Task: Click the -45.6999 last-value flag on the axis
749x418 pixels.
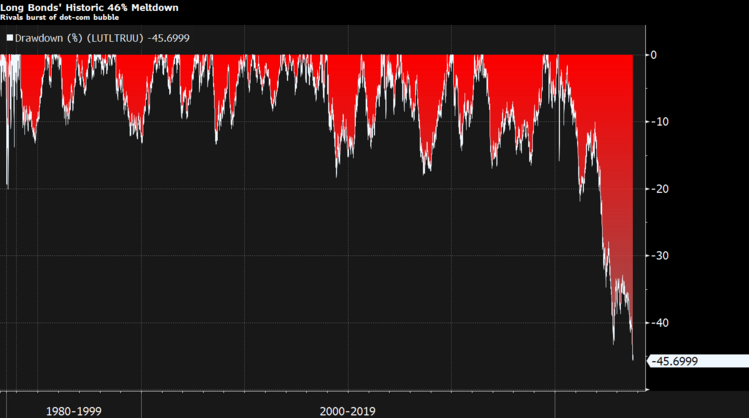Action: pyautogui.click(x=697, y=361)
